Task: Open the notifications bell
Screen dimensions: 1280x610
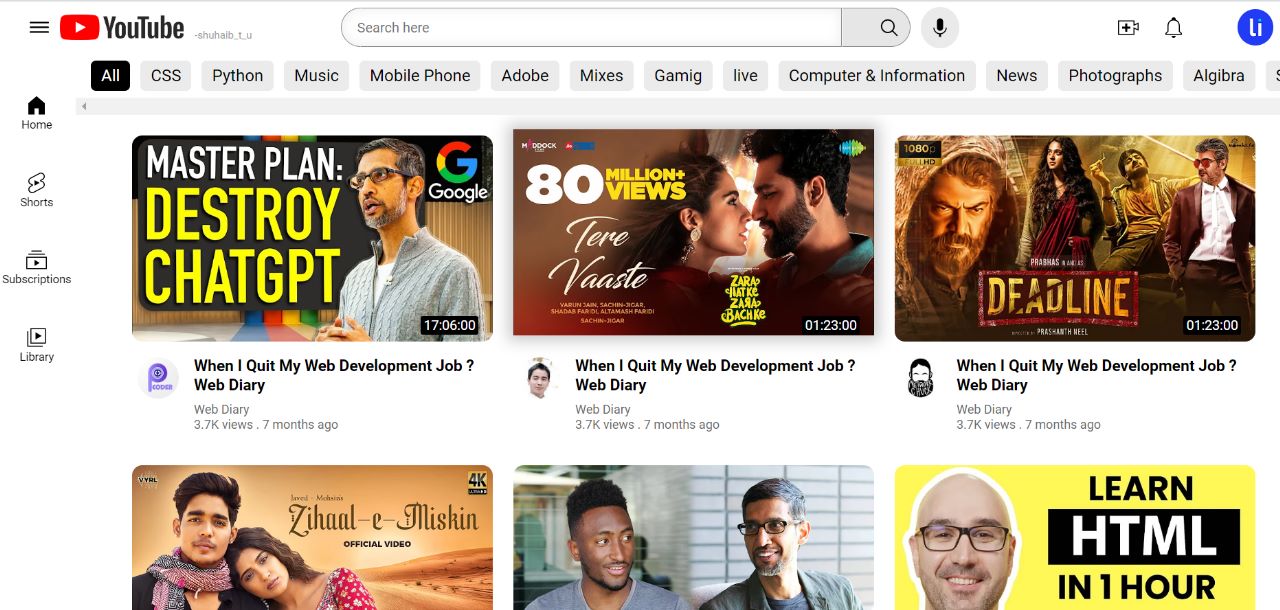Action: click(1174, 28)
